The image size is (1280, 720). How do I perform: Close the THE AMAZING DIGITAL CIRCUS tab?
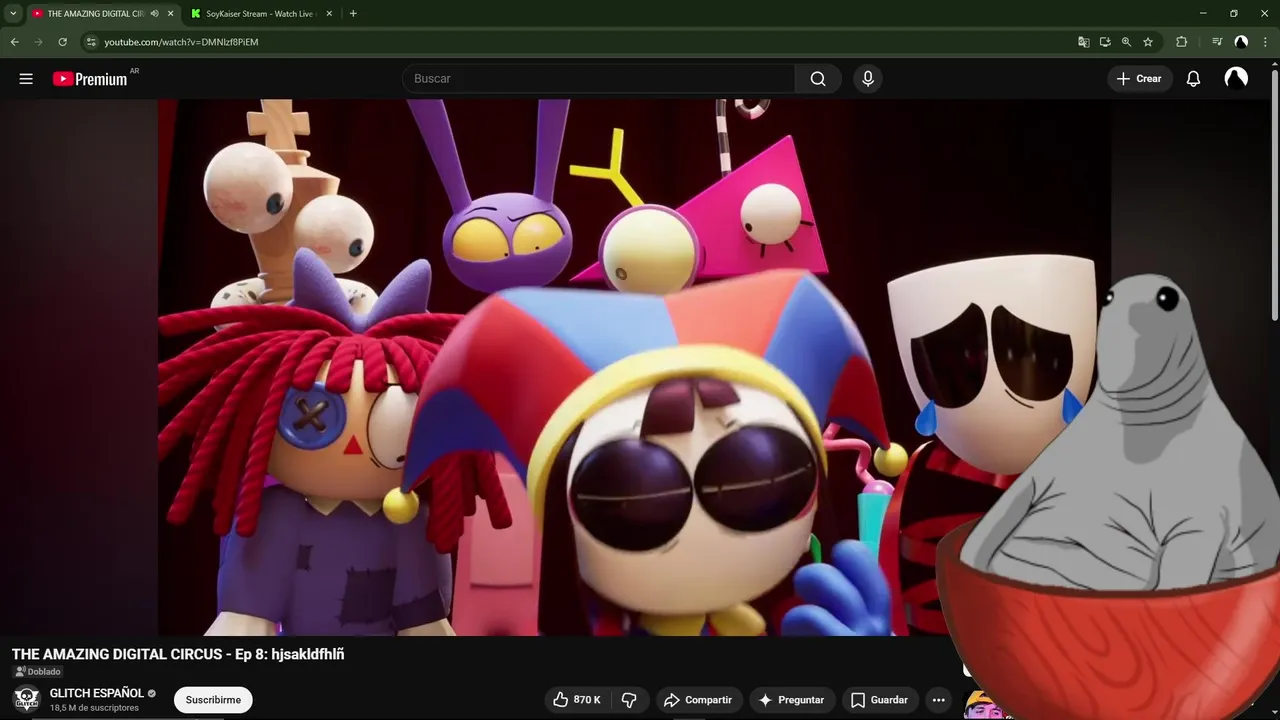pyautogui.click(x=171, y=13)
